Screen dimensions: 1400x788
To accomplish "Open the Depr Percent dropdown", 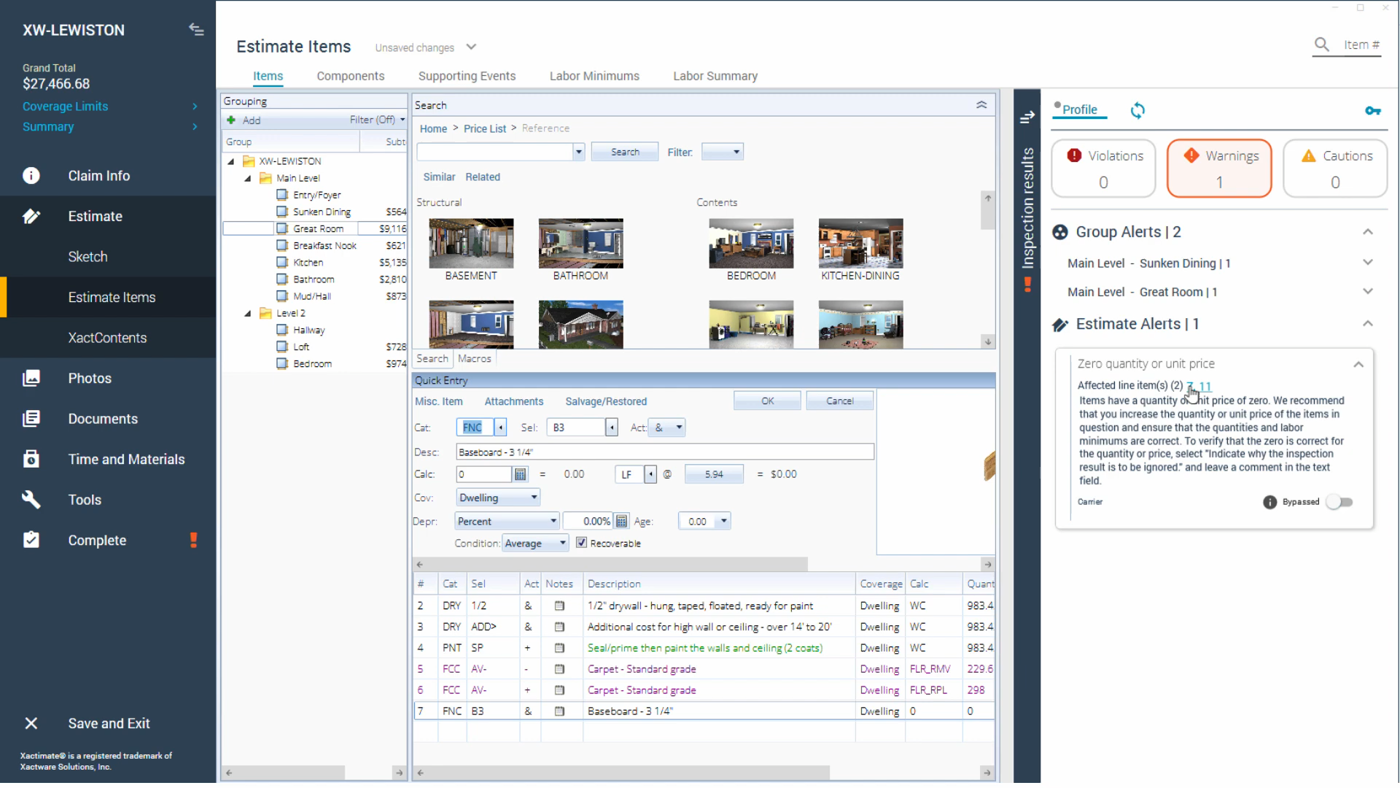I will point(507,521).
